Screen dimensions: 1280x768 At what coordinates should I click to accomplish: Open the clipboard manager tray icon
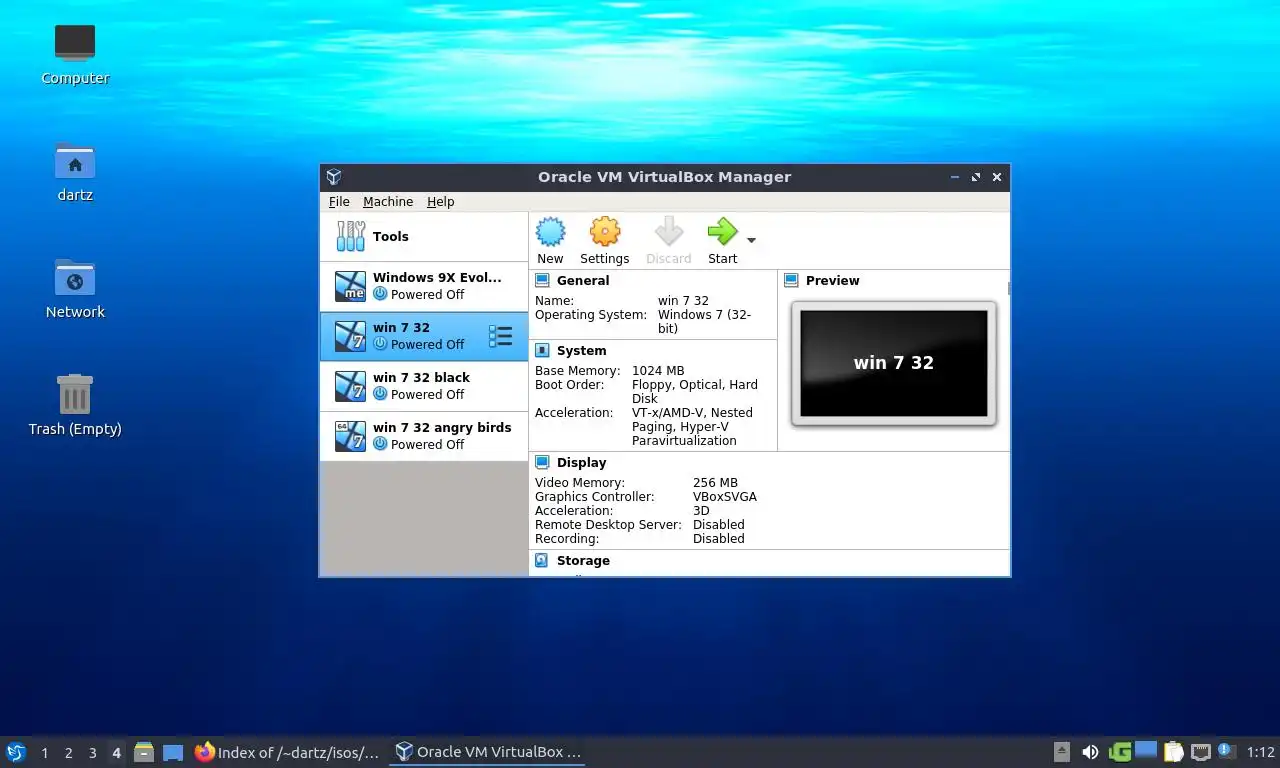point(1173,752)
